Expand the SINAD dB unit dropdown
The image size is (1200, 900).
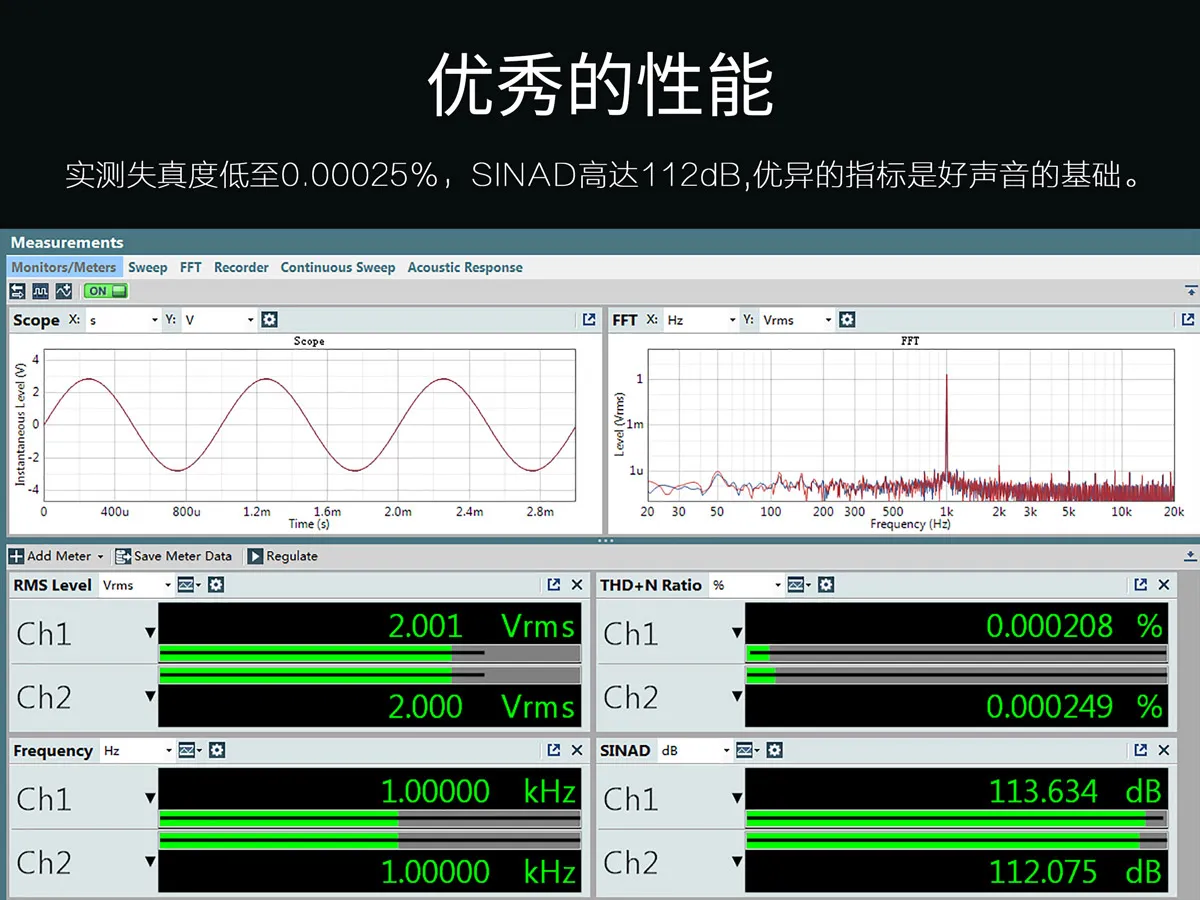pos(726,750)
